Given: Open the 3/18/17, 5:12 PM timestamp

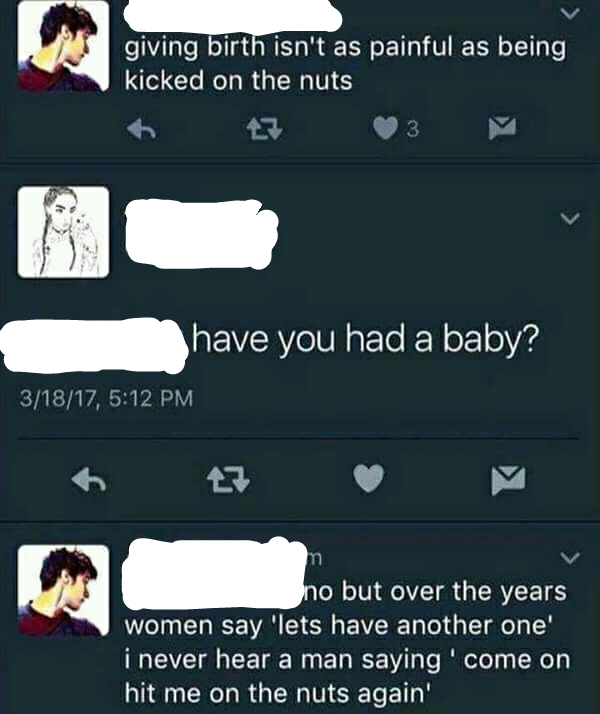Looking at the screenshot, I should point(106,398).
